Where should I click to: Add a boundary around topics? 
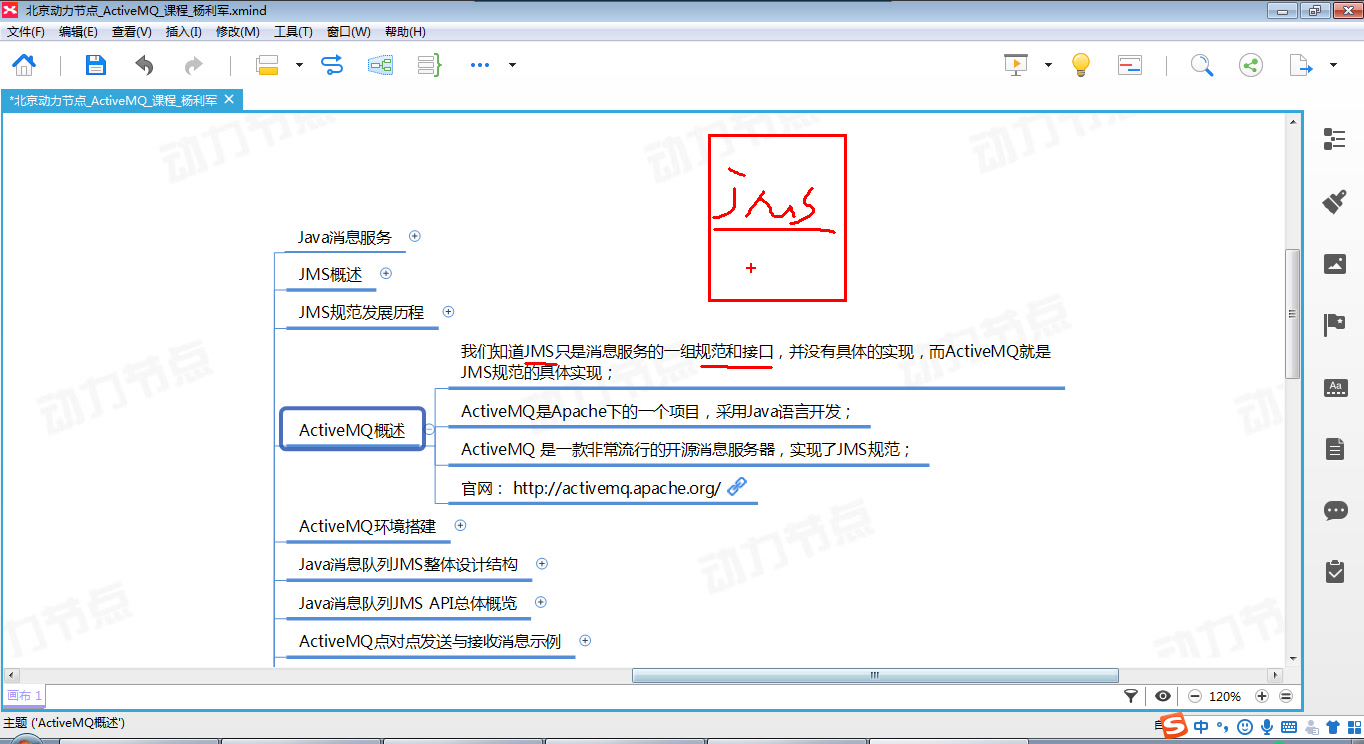click(380, 65)
